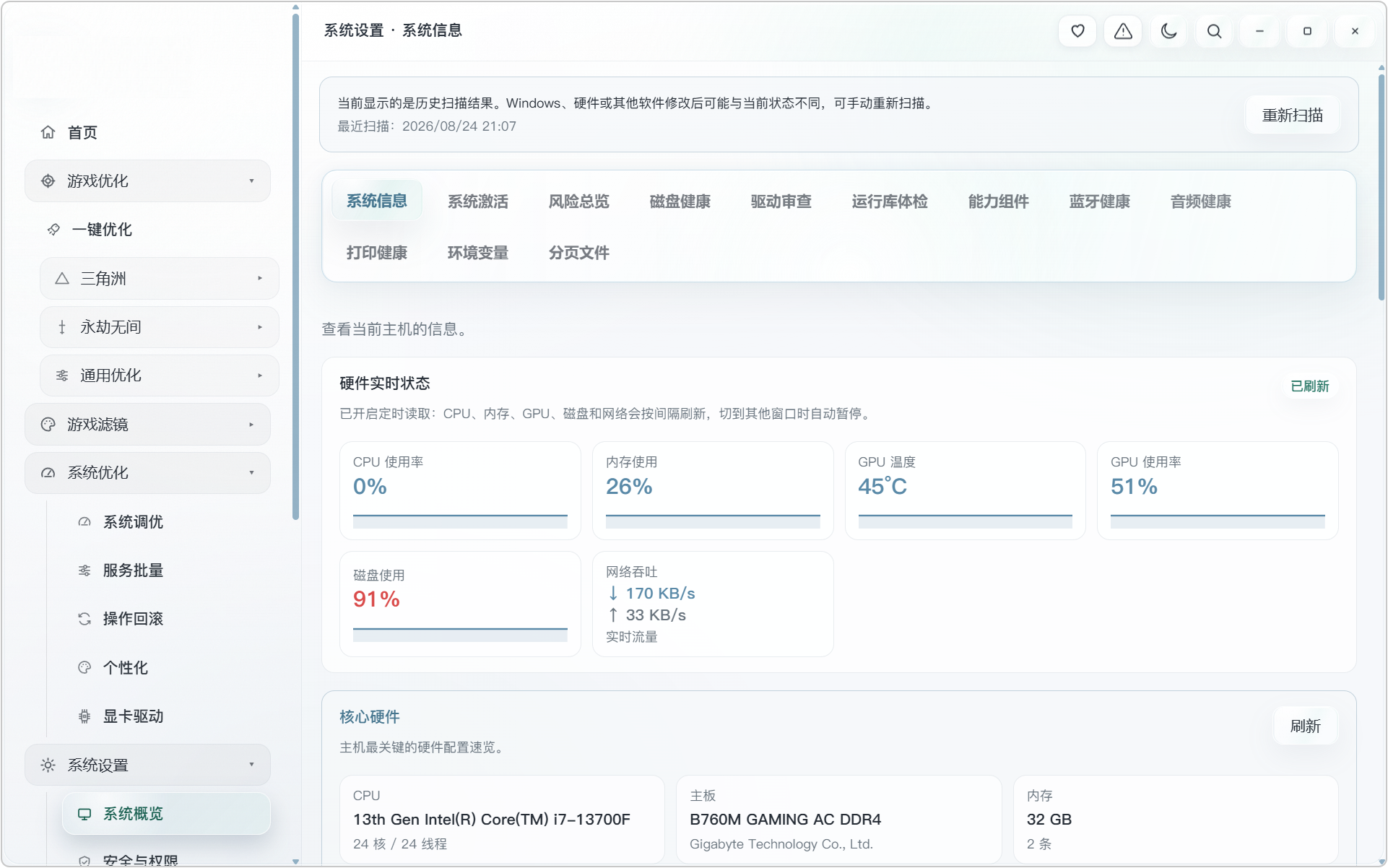1388x868 pixels.
Task: Click the 最近扫描 timestamp text
Action: pos(427,126)
